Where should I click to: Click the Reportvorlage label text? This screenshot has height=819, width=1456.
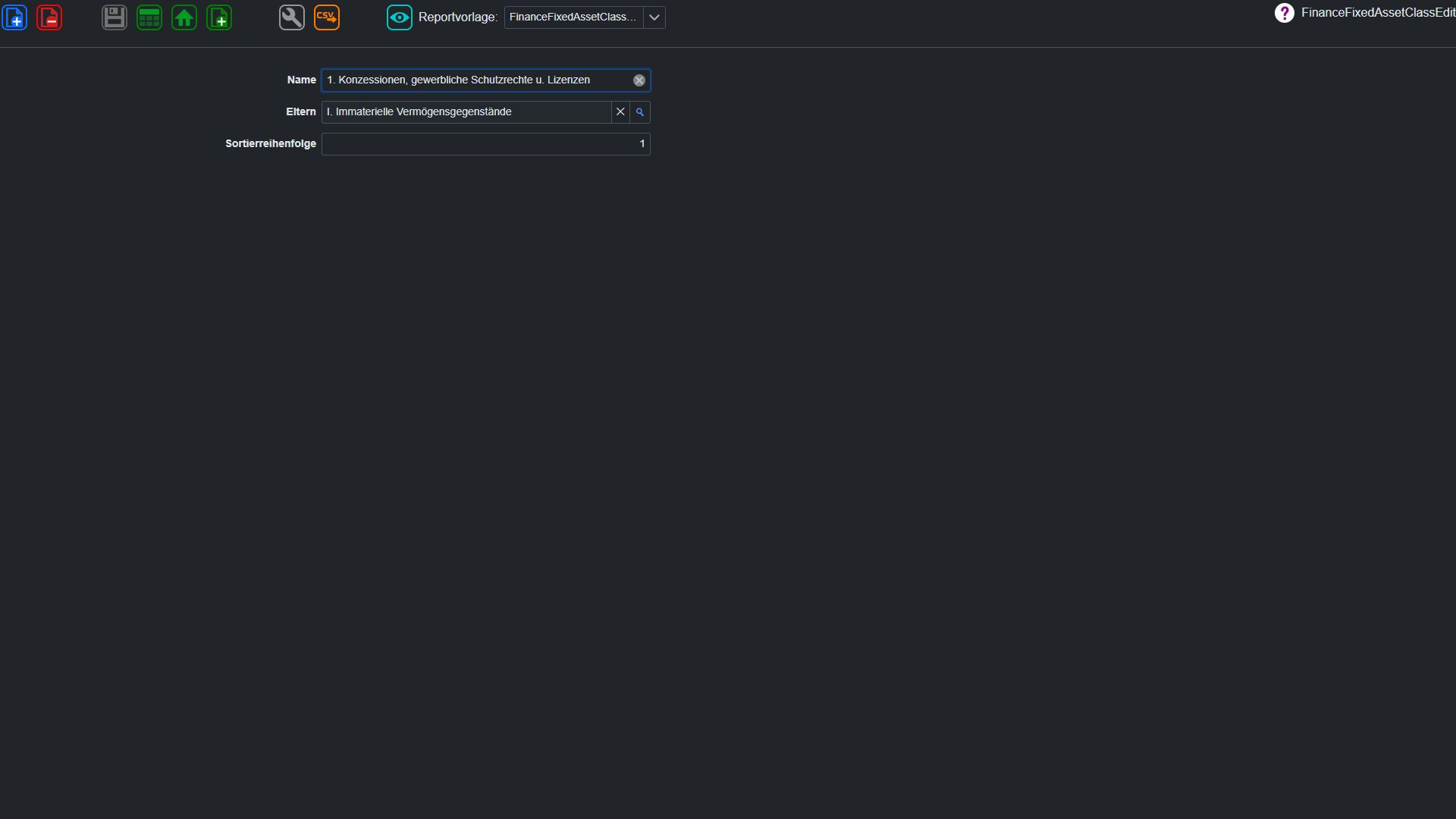click(458, 17)
